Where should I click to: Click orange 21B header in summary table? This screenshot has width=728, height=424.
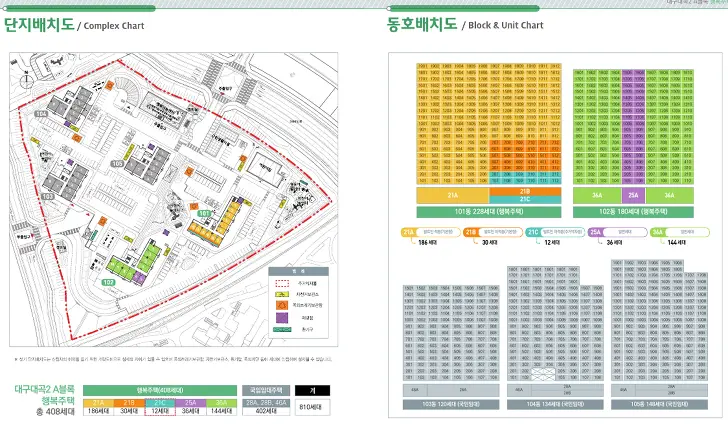(129, 403)
